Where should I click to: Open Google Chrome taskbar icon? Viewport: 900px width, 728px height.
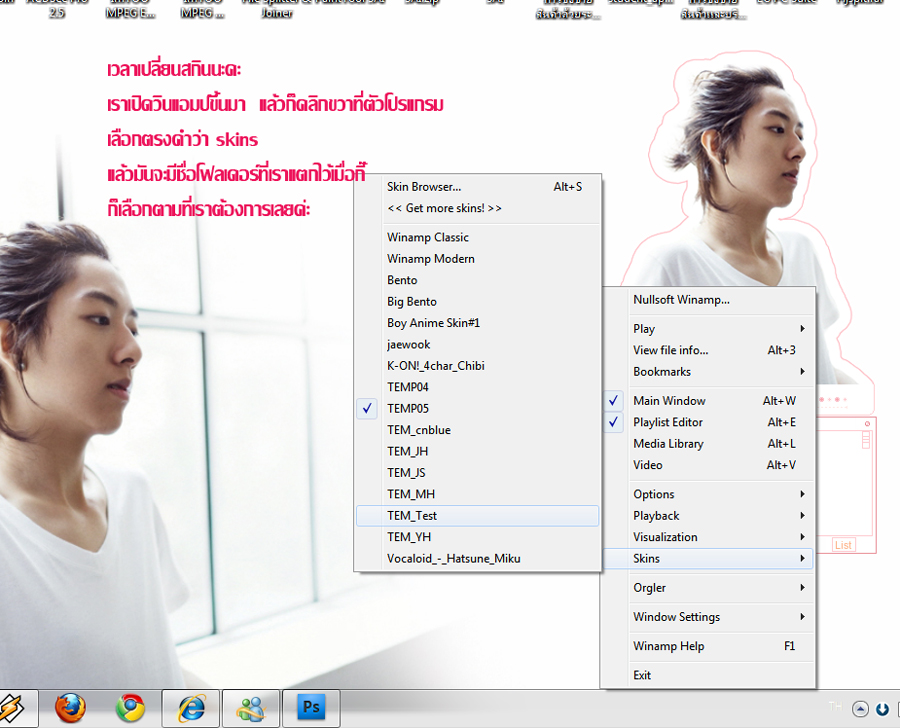click(130, 708)
